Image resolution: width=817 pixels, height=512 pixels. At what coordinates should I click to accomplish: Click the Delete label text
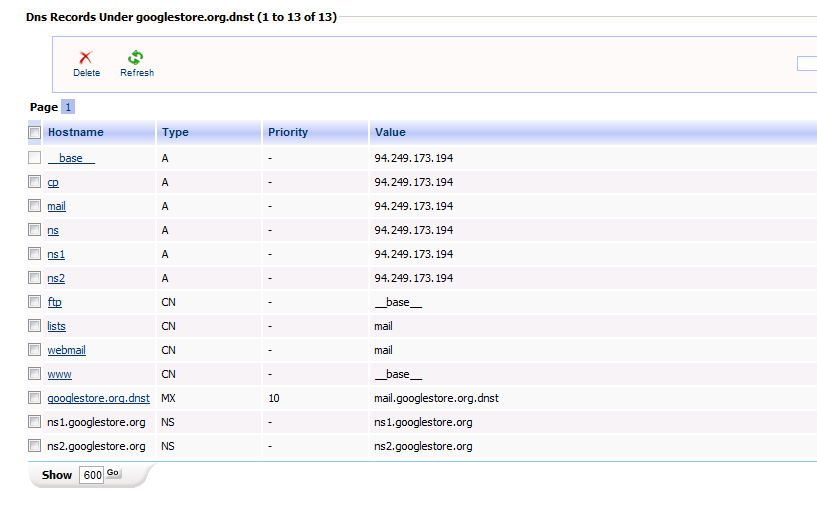pos(86,73)
